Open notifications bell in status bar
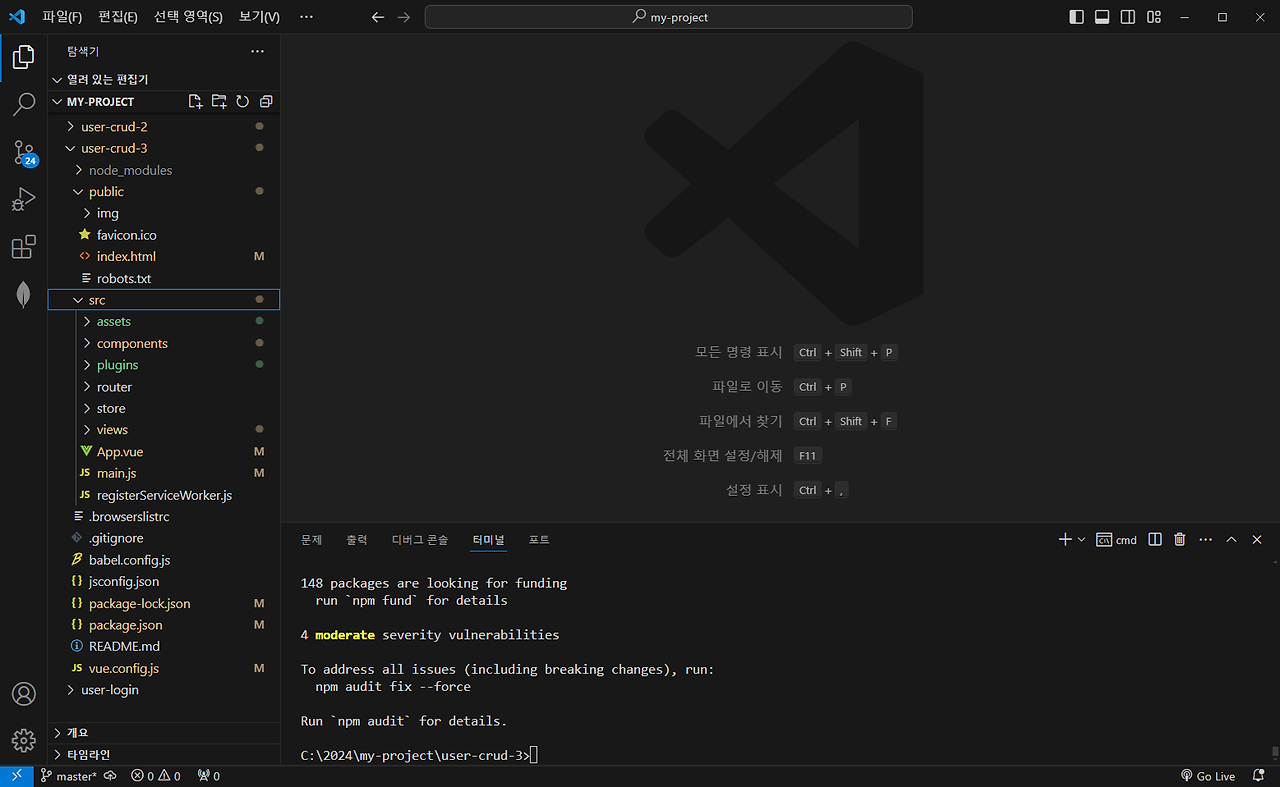This screenshot has width=1280, height=787. (1259, 776)
